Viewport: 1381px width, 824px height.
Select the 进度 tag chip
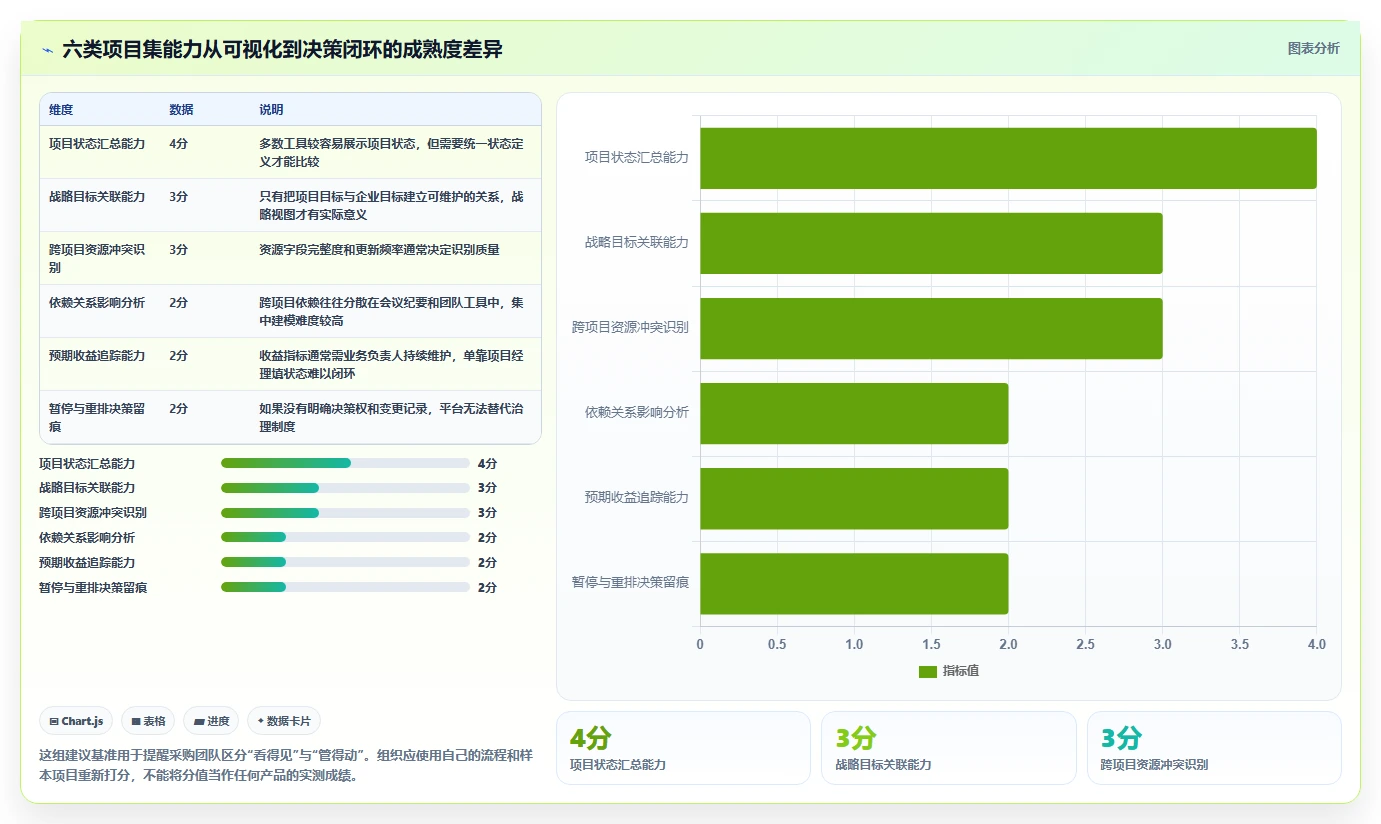tap(211, 721)
